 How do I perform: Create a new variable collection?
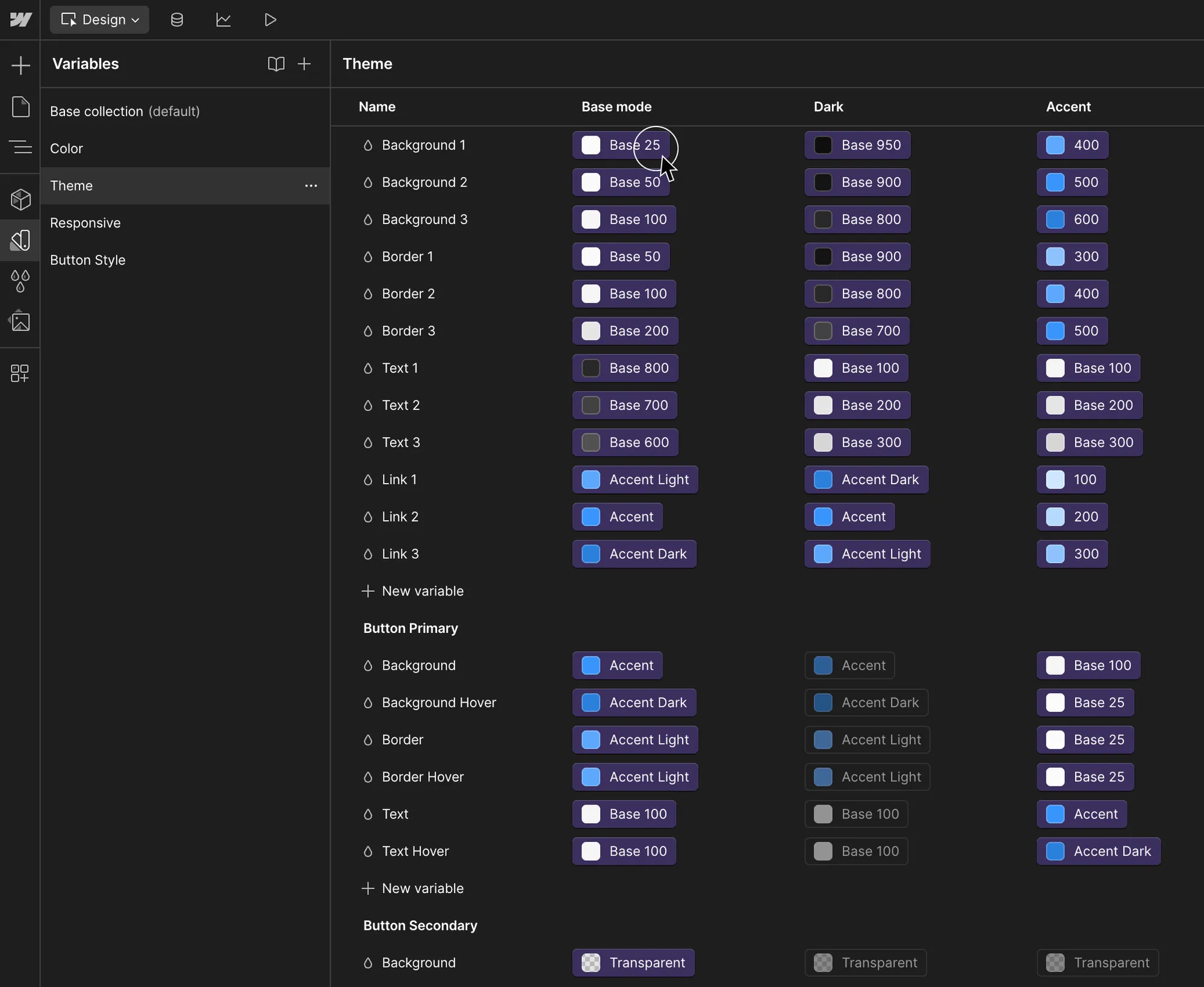pos(305,64)
